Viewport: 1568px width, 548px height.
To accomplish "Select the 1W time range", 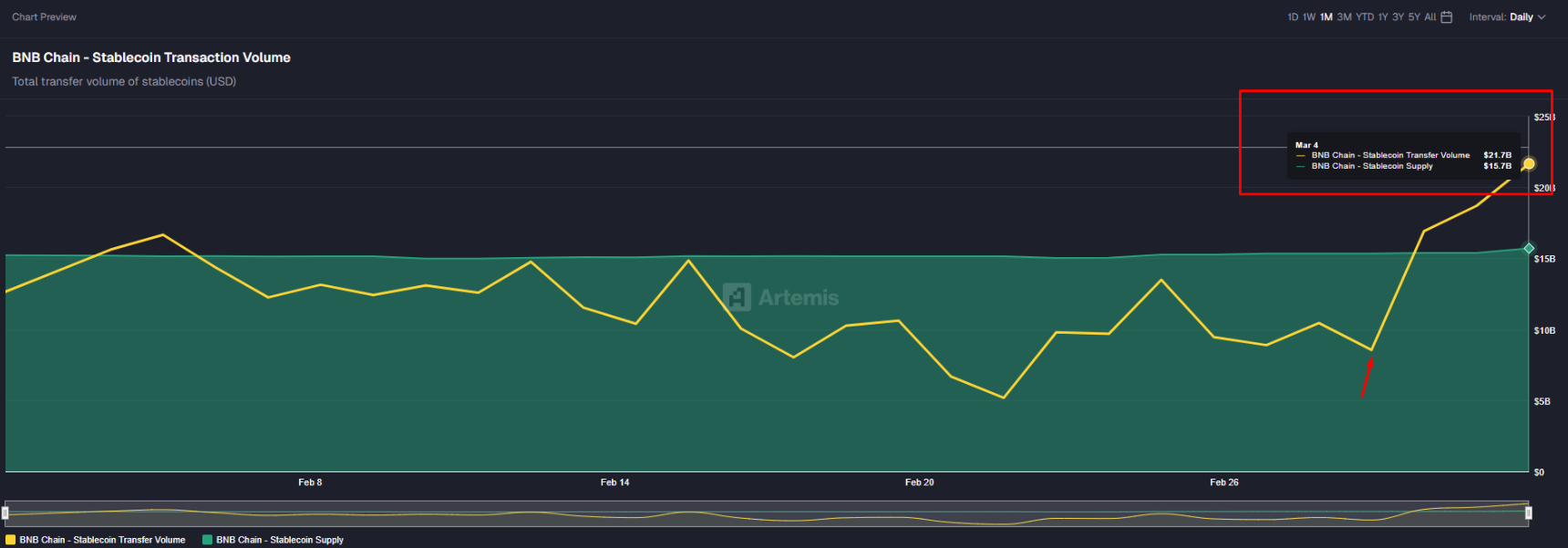I will [1309, 17].
